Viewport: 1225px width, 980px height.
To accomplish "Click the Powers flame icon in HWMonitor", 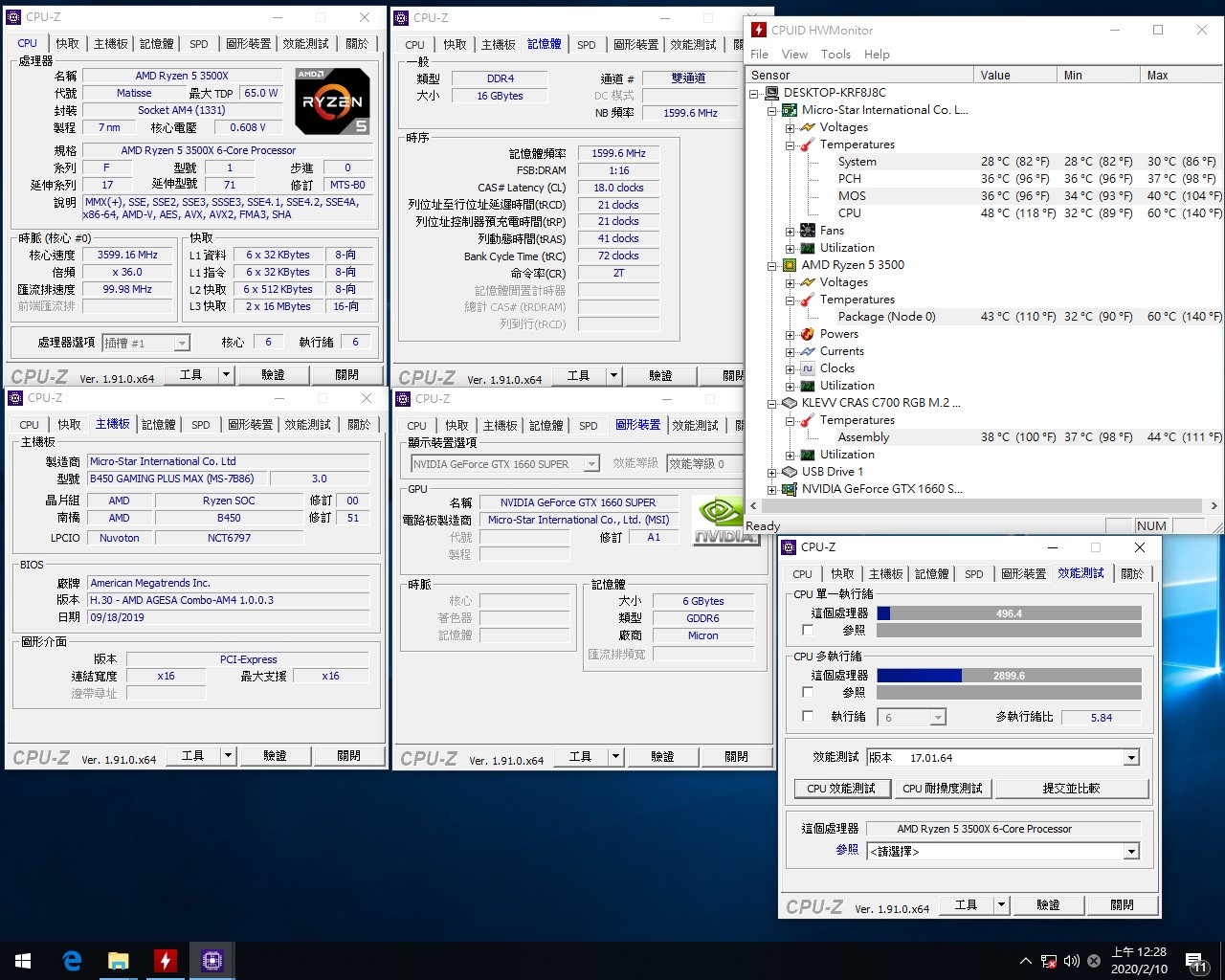I will tap(808, 334).
